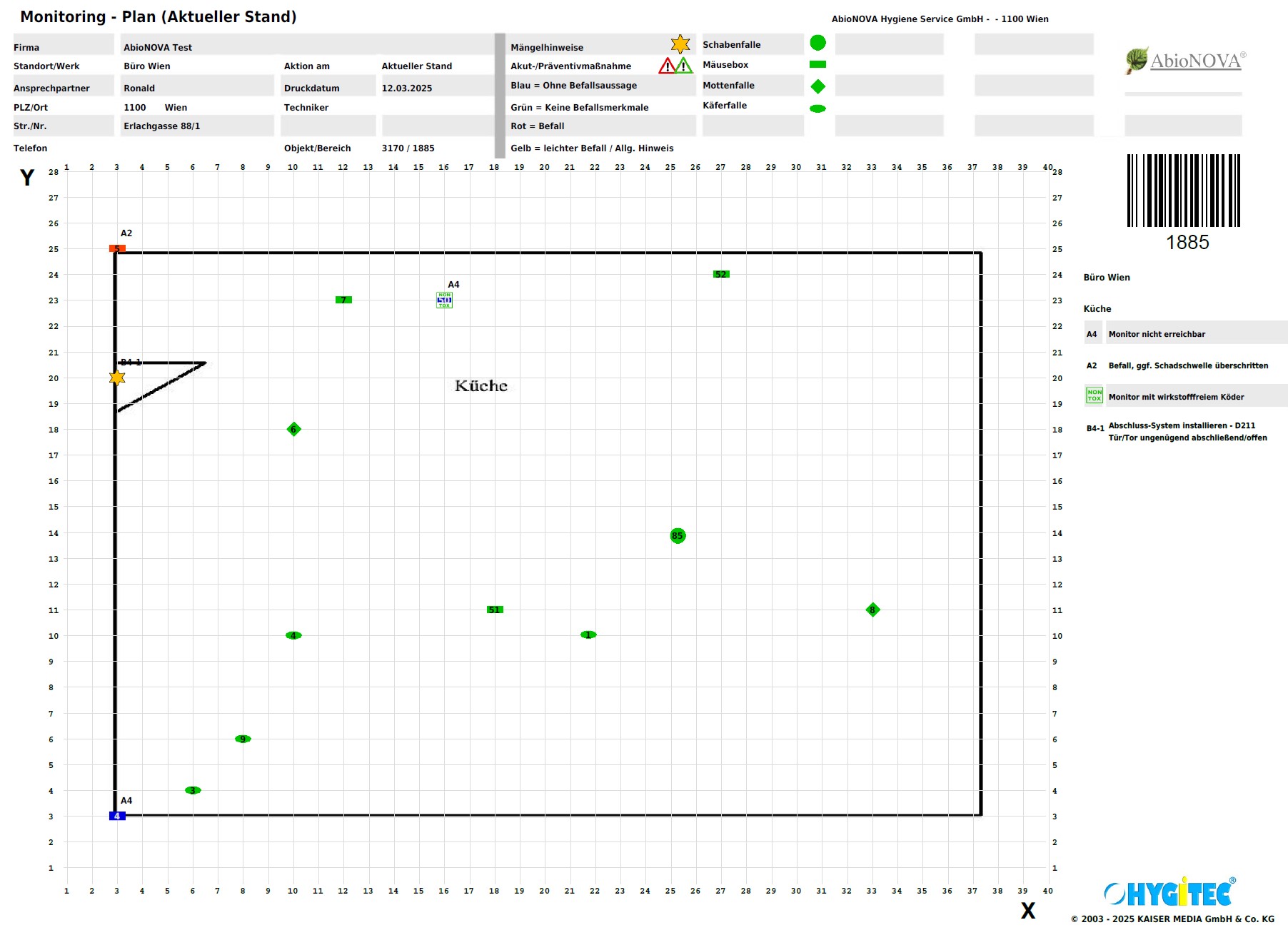Select green mouse box marker 52
Screen dimensions: 1288x930
(721, 274)
